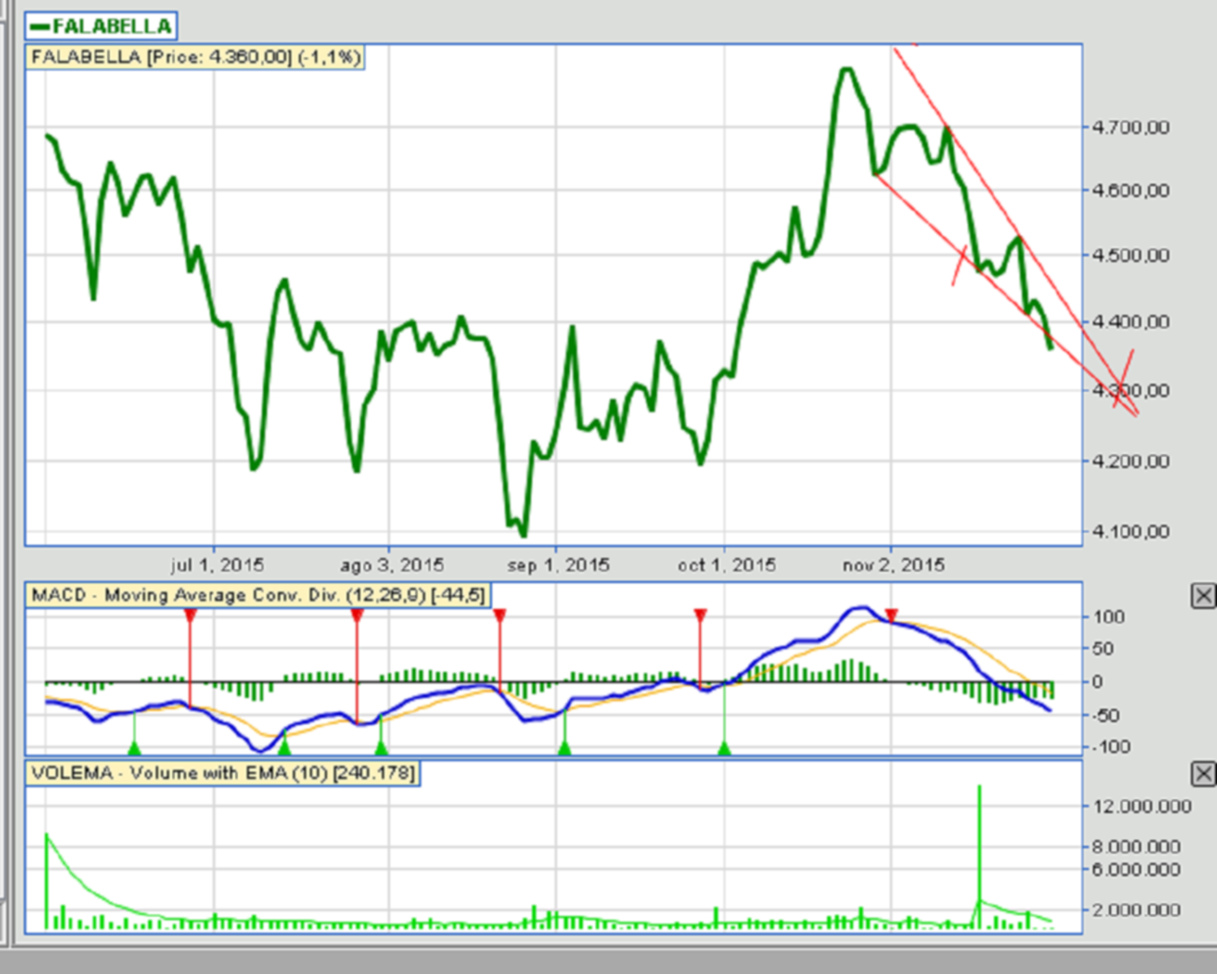Click the green MACD buy marker at ago 3
This screenshot has width=1217, height=974.
(380, 746)
